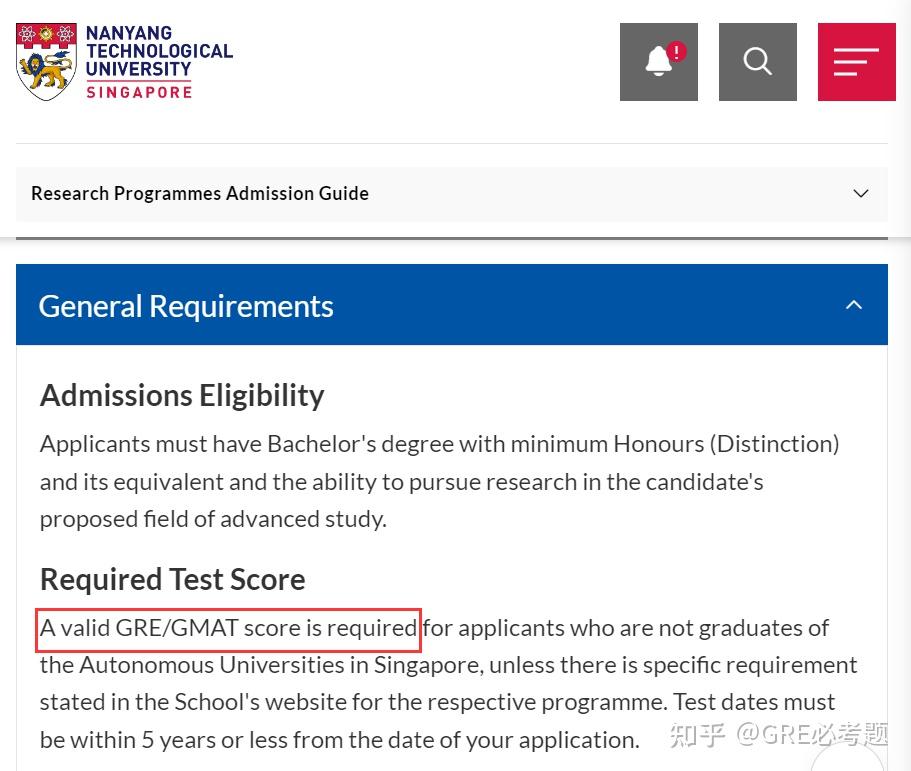Click the NTU lion crest logo
This screenshot has height=771, width=911.
click(46, 62)
